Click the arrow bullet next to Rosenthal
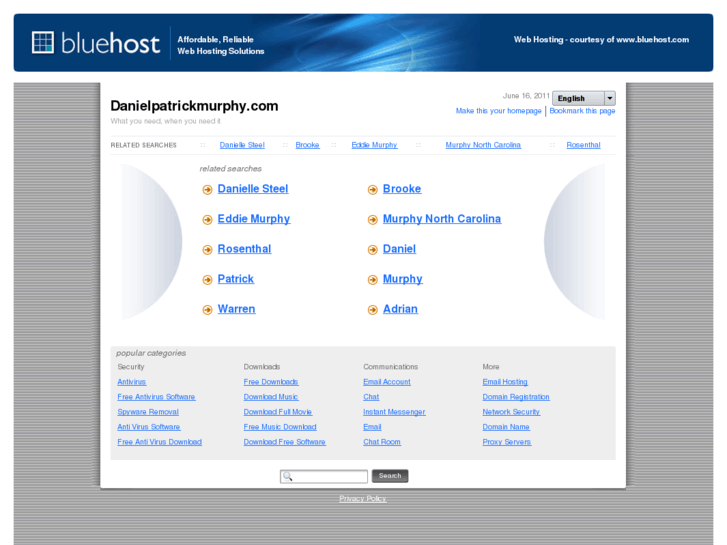The image size is (727, 545). 207,250
